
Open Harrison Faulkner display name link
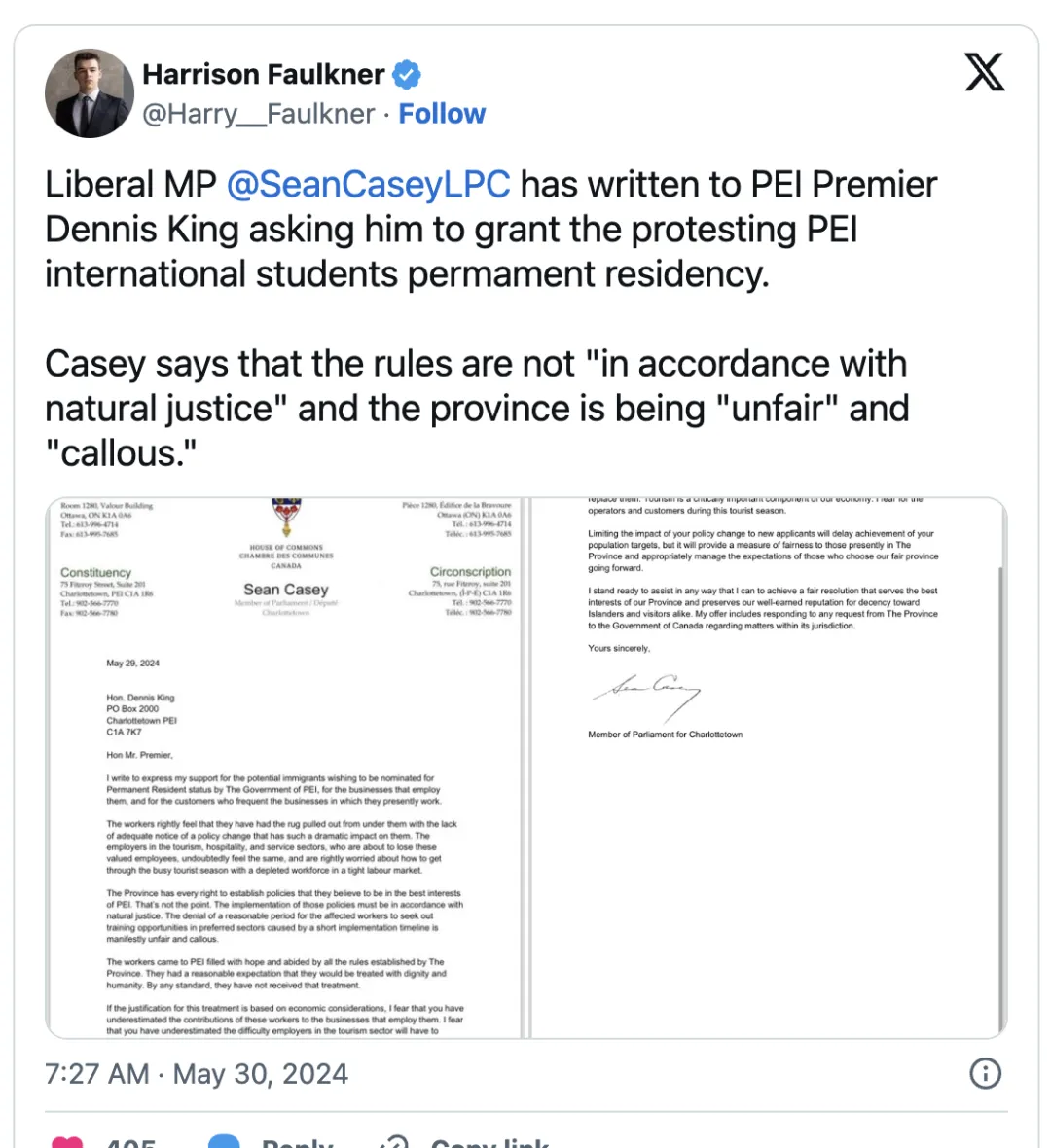click(x=263, y=75)
